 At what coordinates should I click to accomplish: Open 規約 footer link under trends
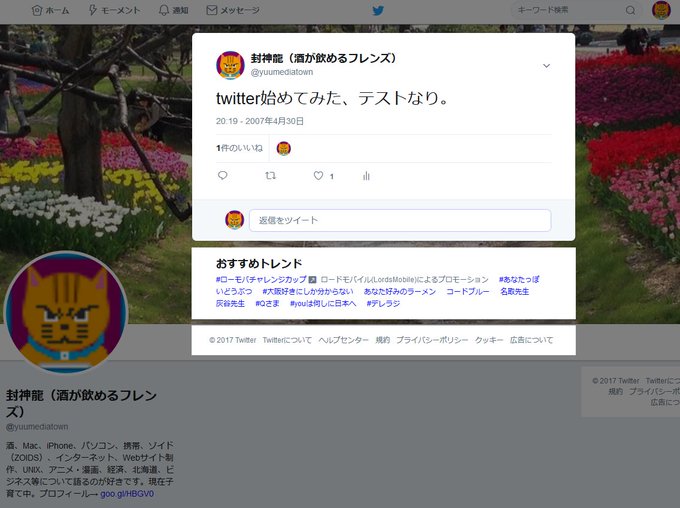click(x=382, y=340)
